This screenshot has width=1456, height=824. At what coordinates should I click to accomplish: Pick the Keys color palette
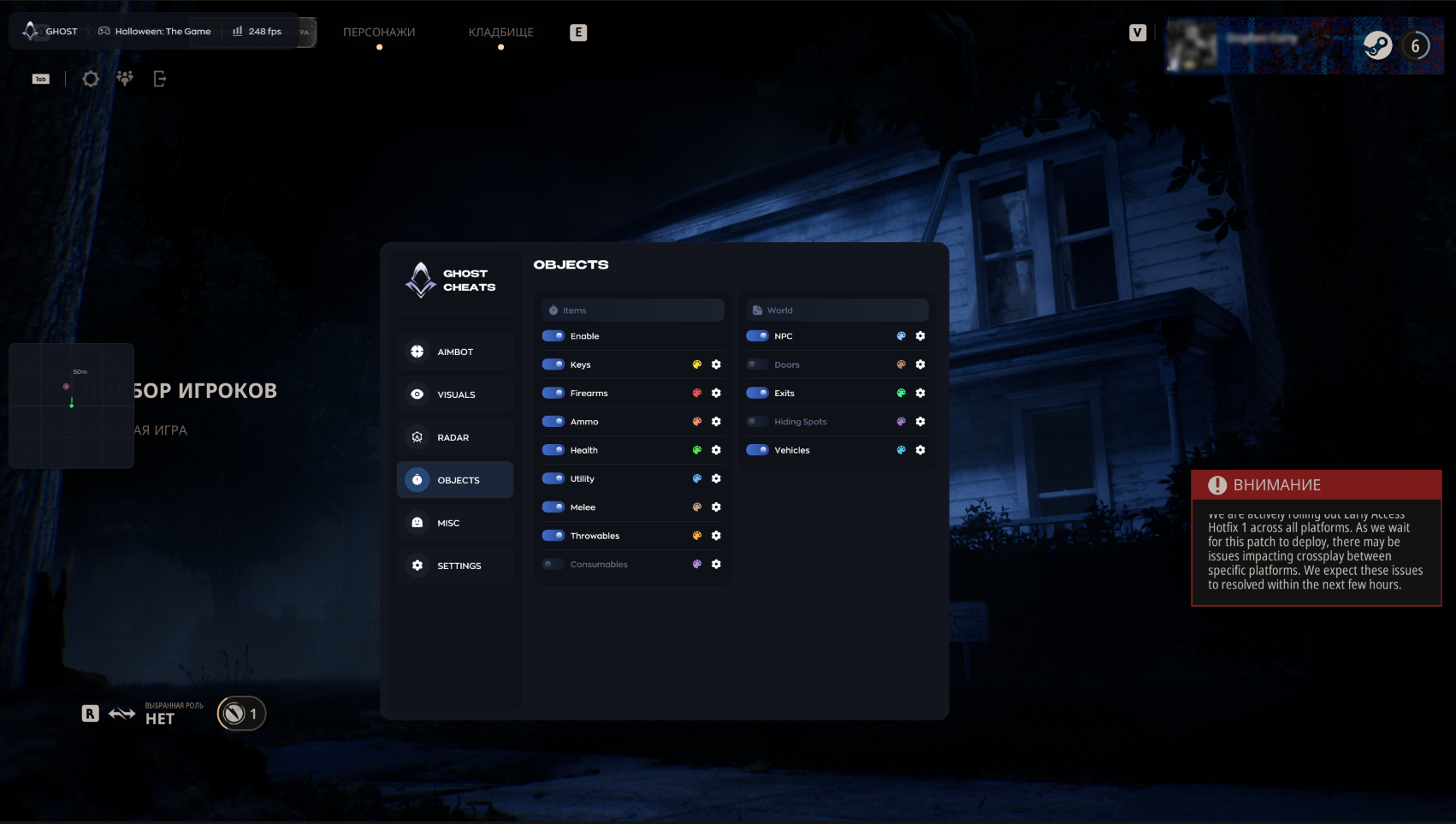pyautogui.click(x=697, y=365)
